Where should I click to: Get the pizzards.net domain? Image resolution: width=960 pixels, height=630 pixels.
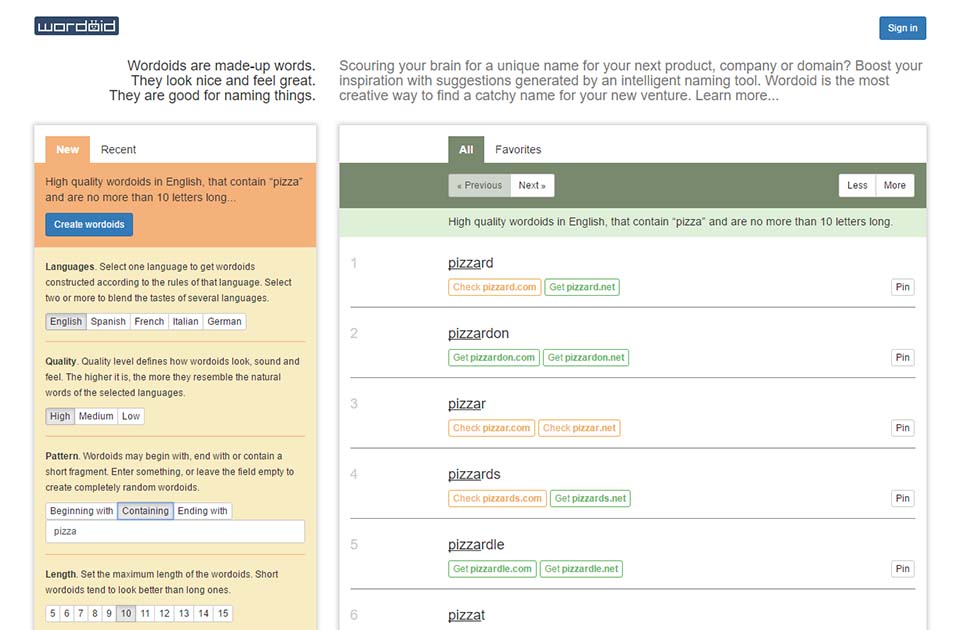point(590,498)
